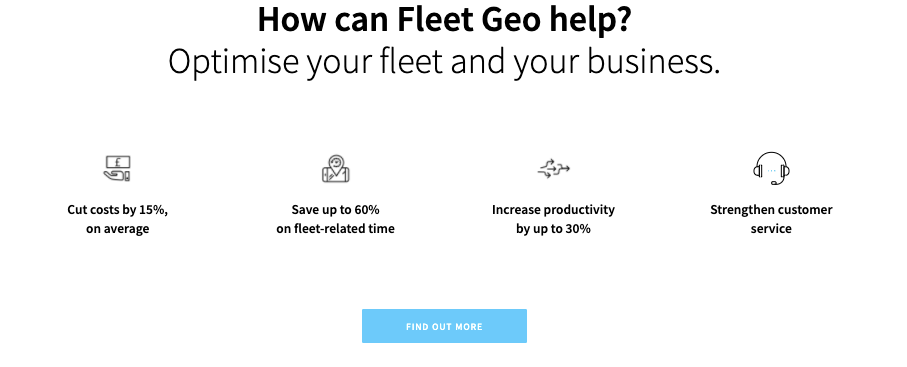Click the FIND OUT MORE button
This screenshot has width=907, height=367.
click(x=444, y=326)
